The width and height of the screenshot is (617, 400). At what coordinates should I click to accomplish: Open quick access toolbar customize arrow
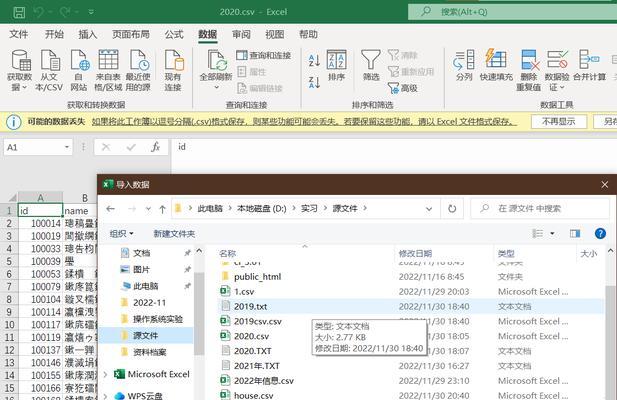pyautogui.click(x=91, y=12)
